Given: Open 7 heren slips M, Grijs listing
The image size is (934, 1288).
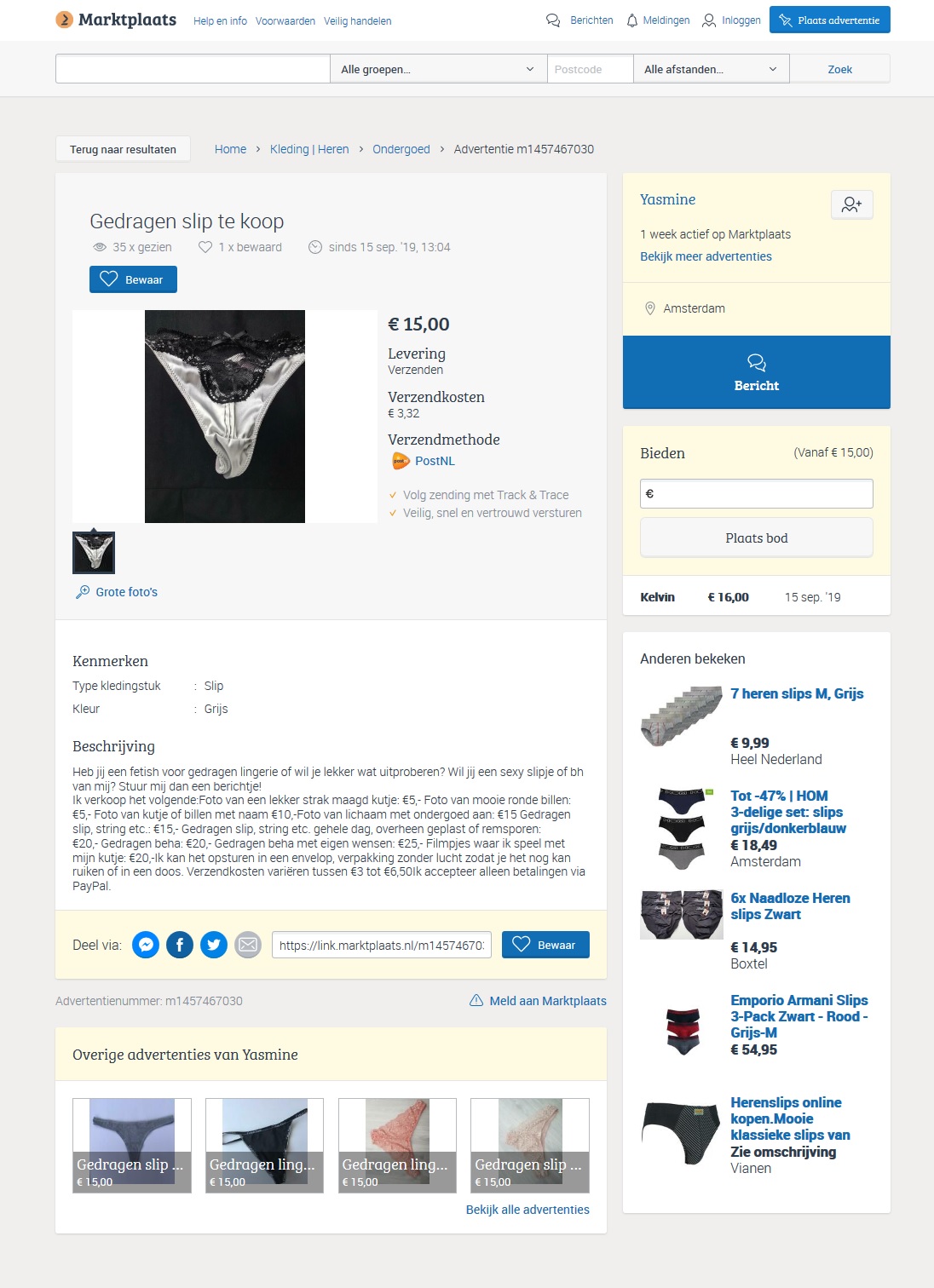Looking at the screenshot, I should pos(797,693).
